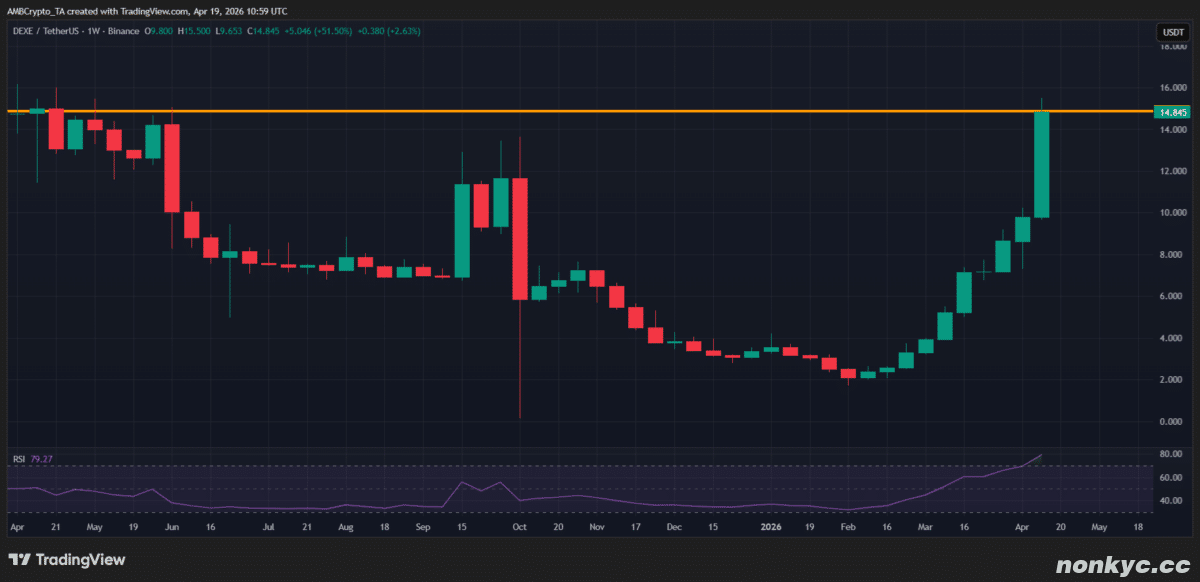This screenshot has height=582, width=1200.
Task: Click the 2026 label on time axis
Action: [770, 525]
